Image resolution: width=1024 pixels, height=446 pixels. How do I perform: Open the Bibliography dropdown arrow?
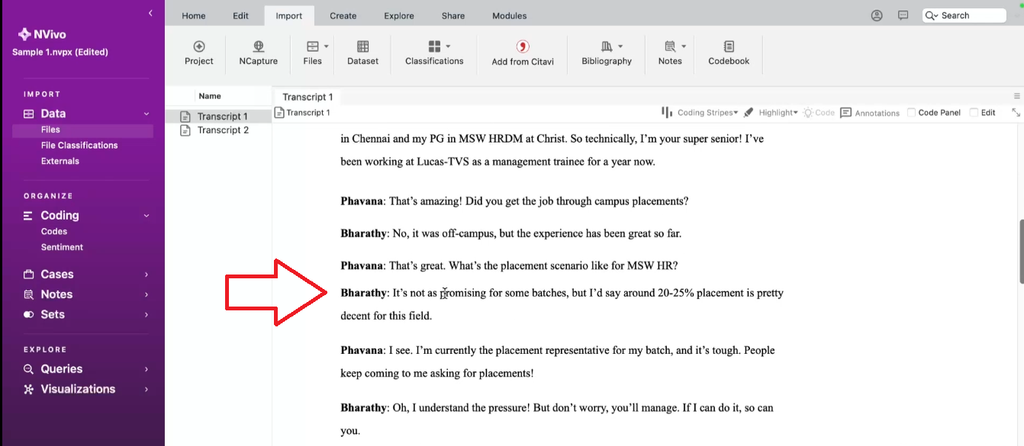coord(620,46)
